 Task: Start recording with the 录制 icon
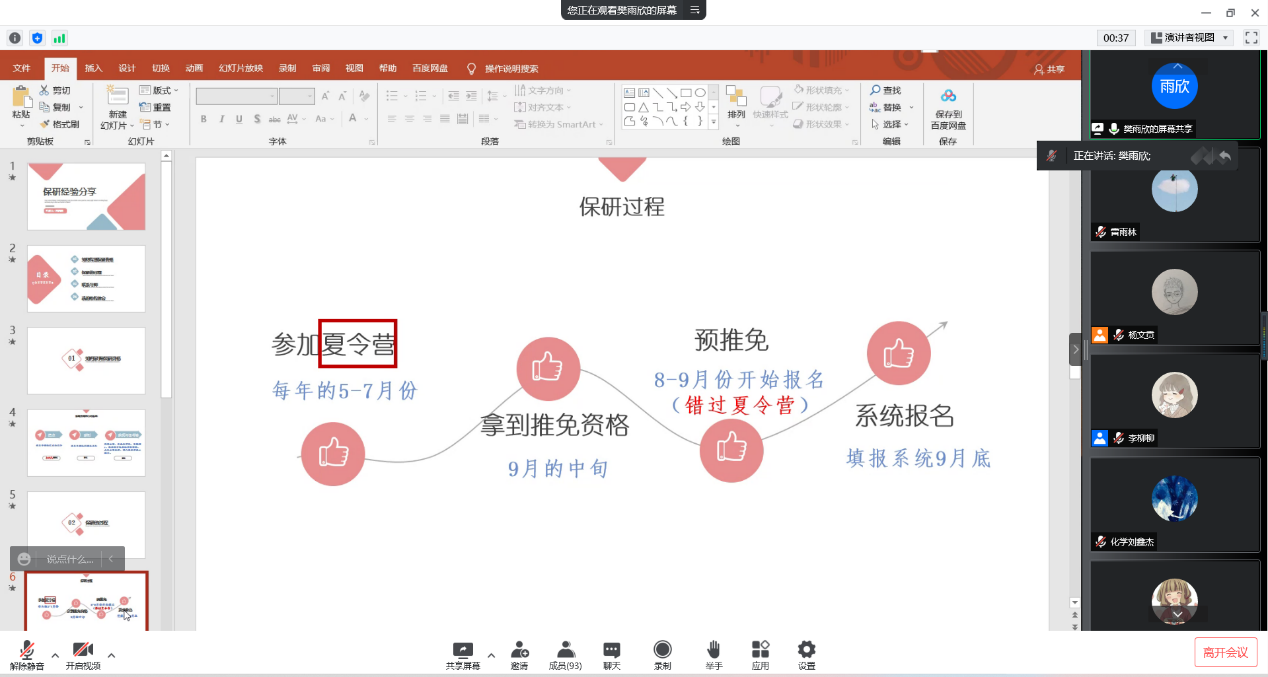pos(662,651)
